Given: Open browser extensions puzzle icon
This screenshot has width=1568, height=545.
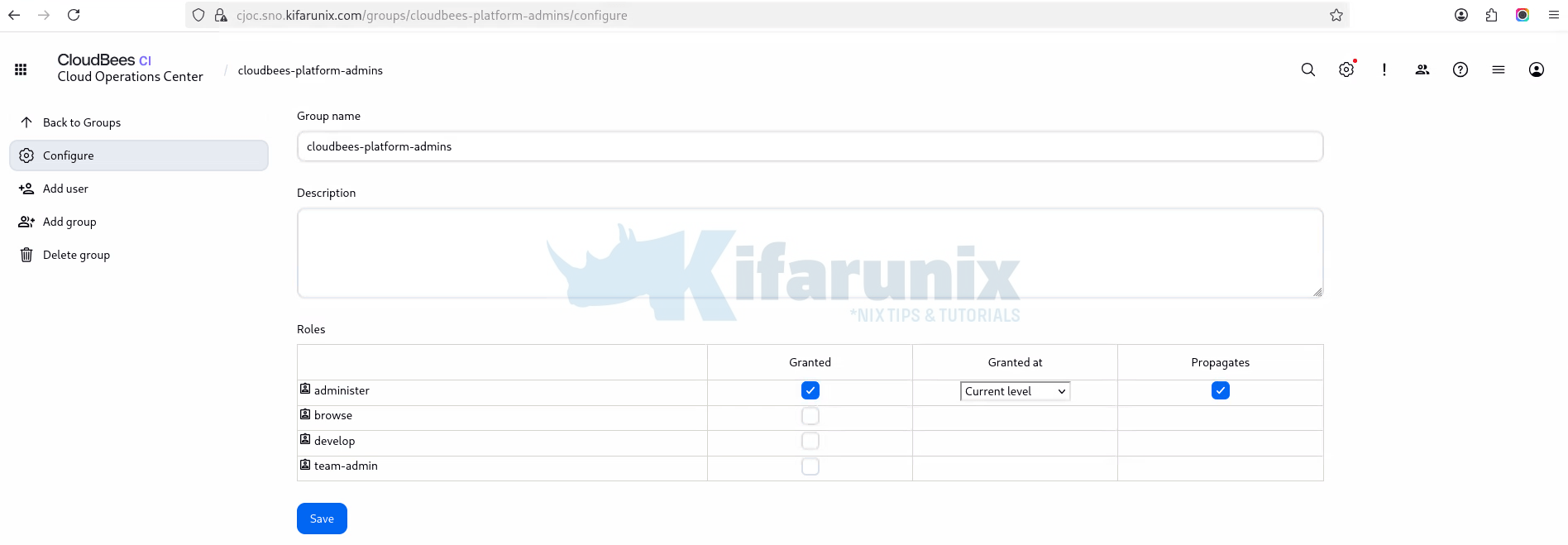Looking at the screenshot, I should (1492, 15).
